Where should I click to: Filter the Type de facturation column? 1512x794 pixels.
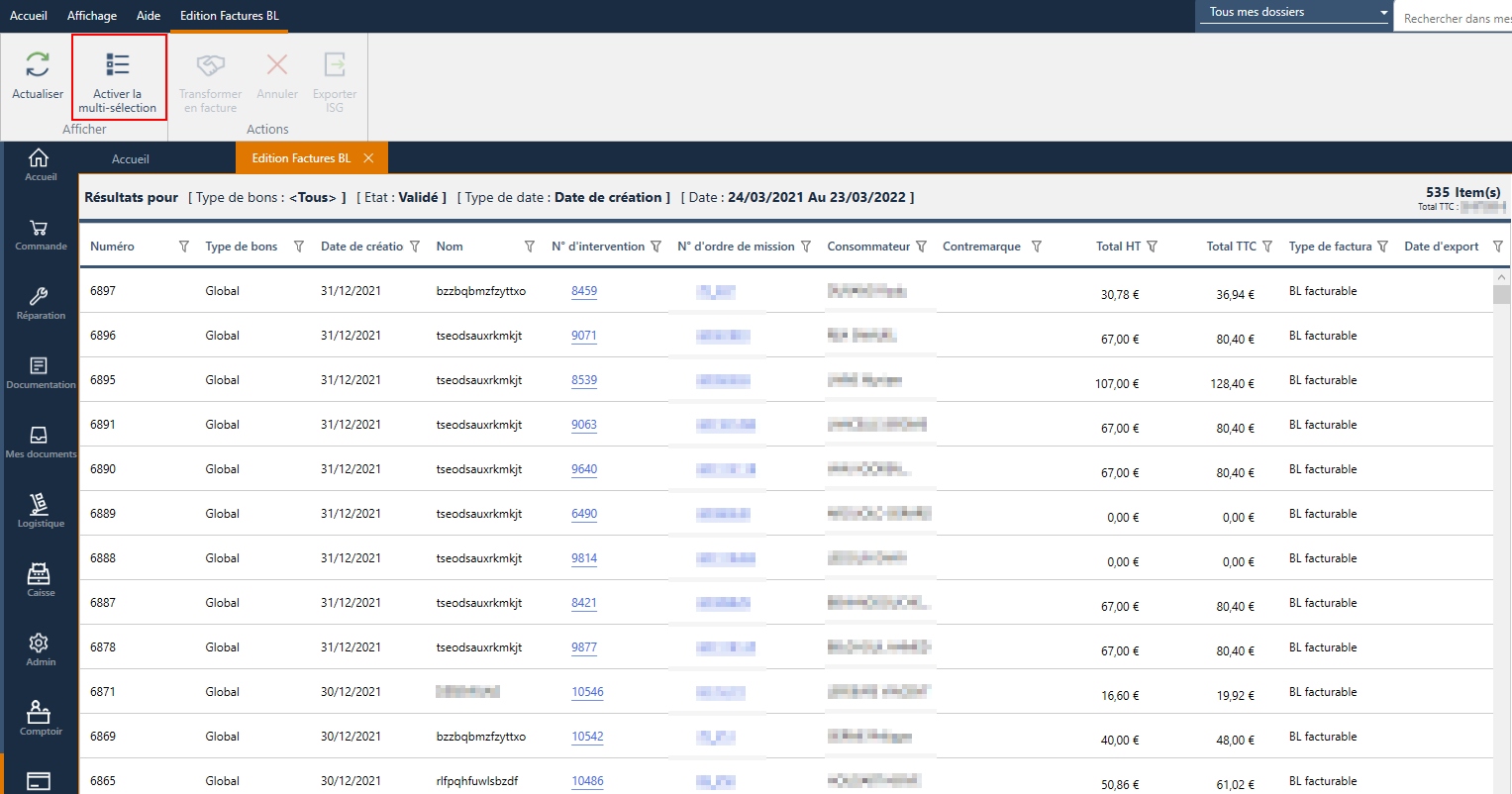(1382, 247)
